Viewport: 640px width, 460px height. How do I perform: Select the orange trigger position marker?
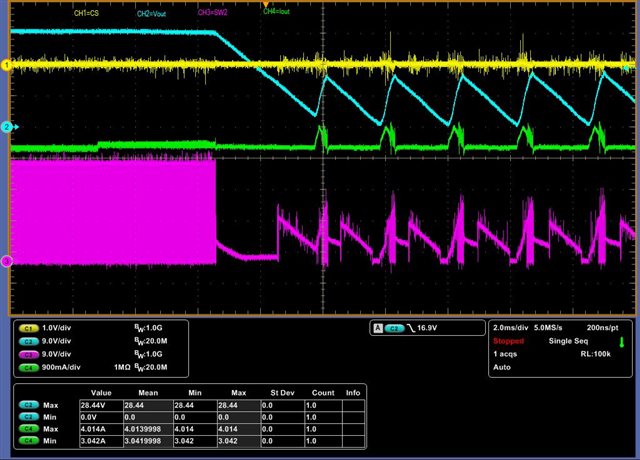point(266,4)
